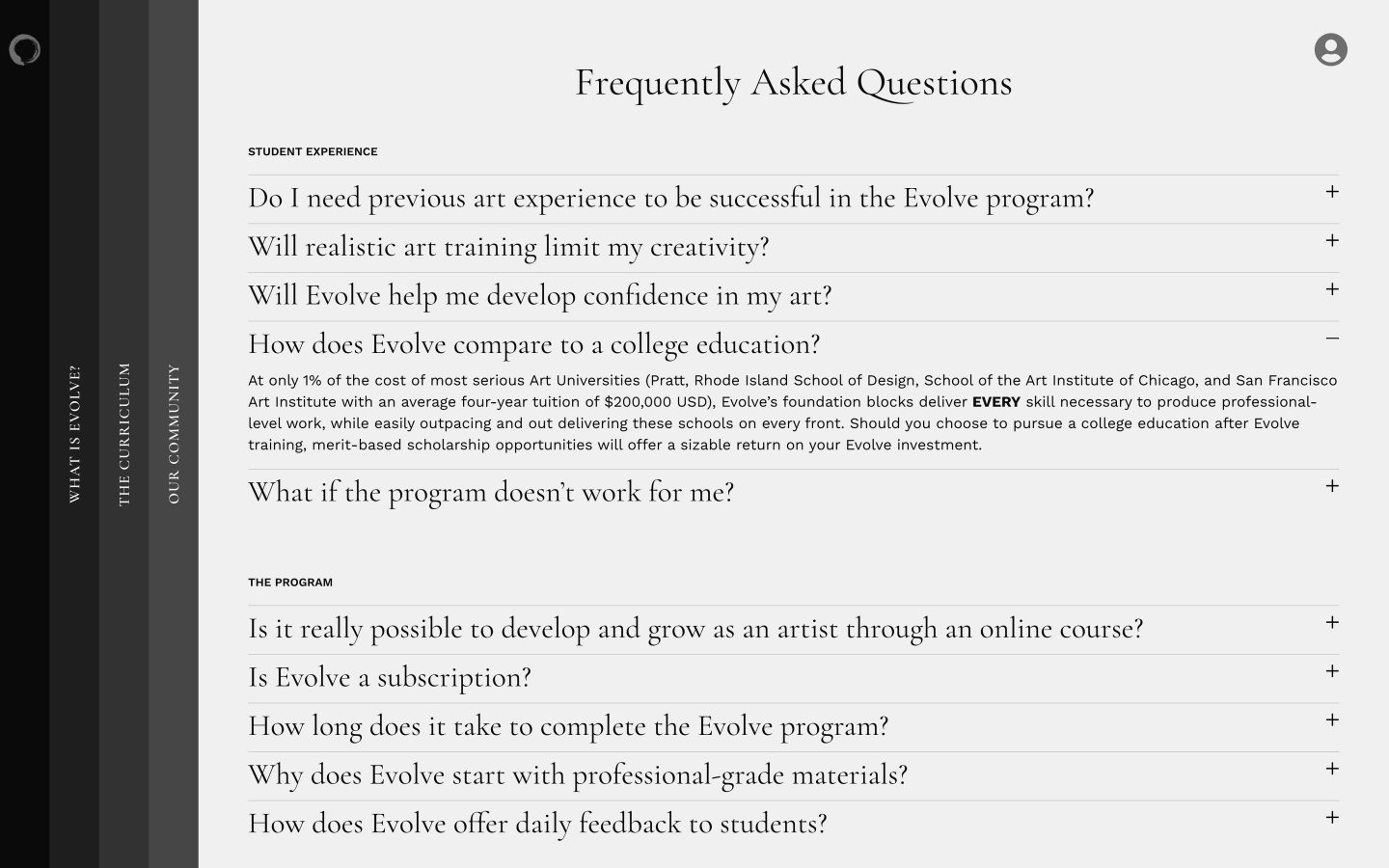Open The Curriculum vertical panel
The width and height of the screenshot is (1389, 868).
[124, 434]
